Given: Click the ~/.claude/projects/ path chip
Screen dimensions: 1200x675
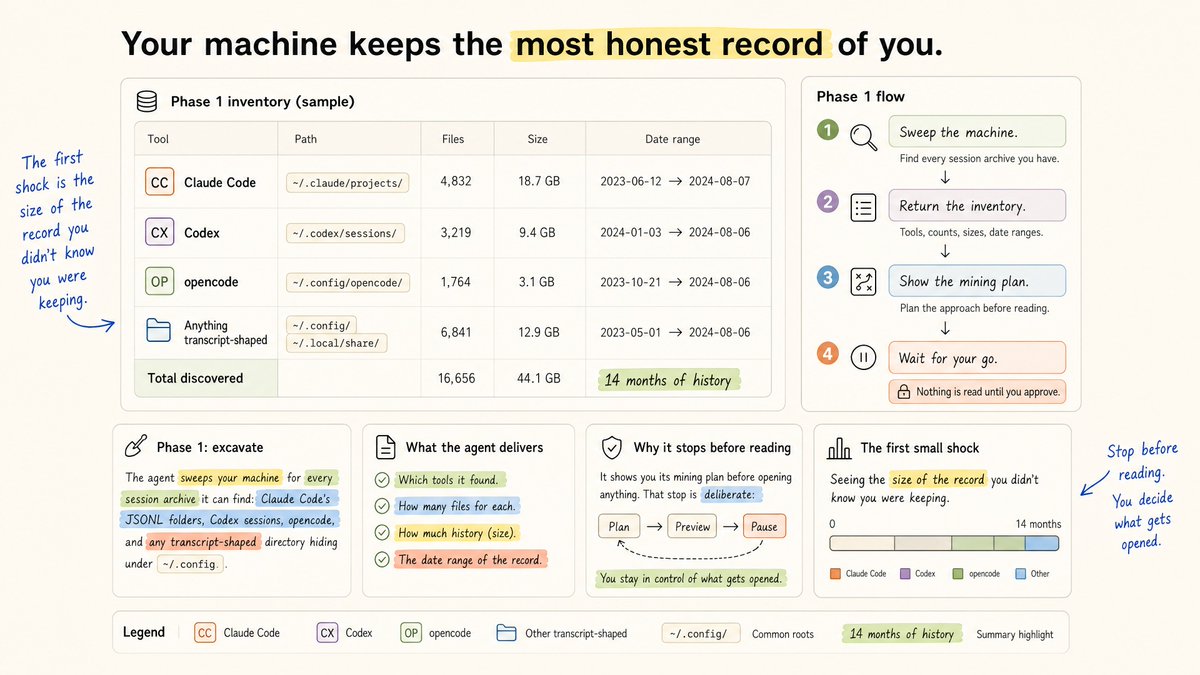Looking at the screenshot, I should click(345, 183).
